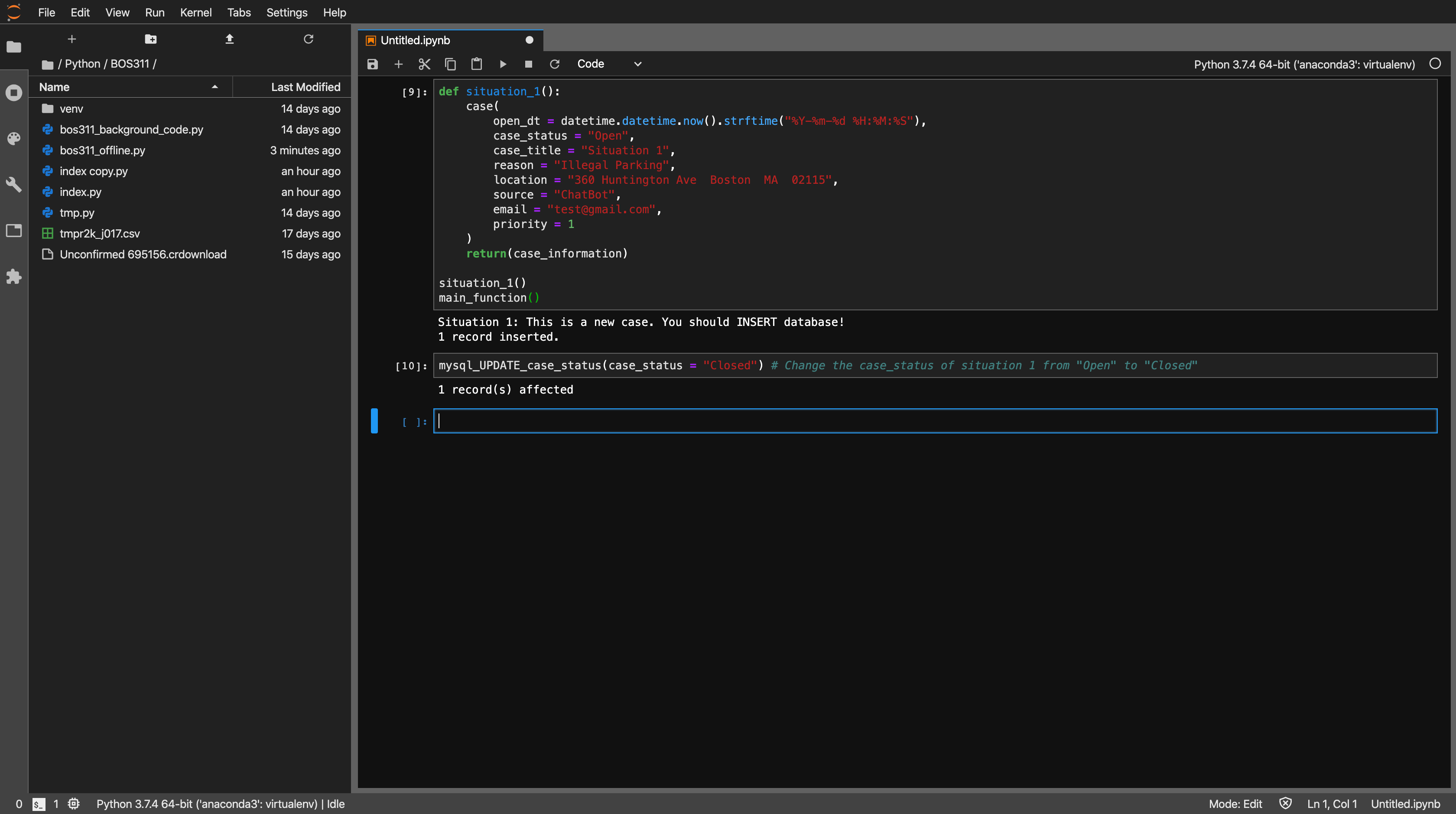
Task: Open the Commands palette sidebar icon
Action: pos(13,139)
